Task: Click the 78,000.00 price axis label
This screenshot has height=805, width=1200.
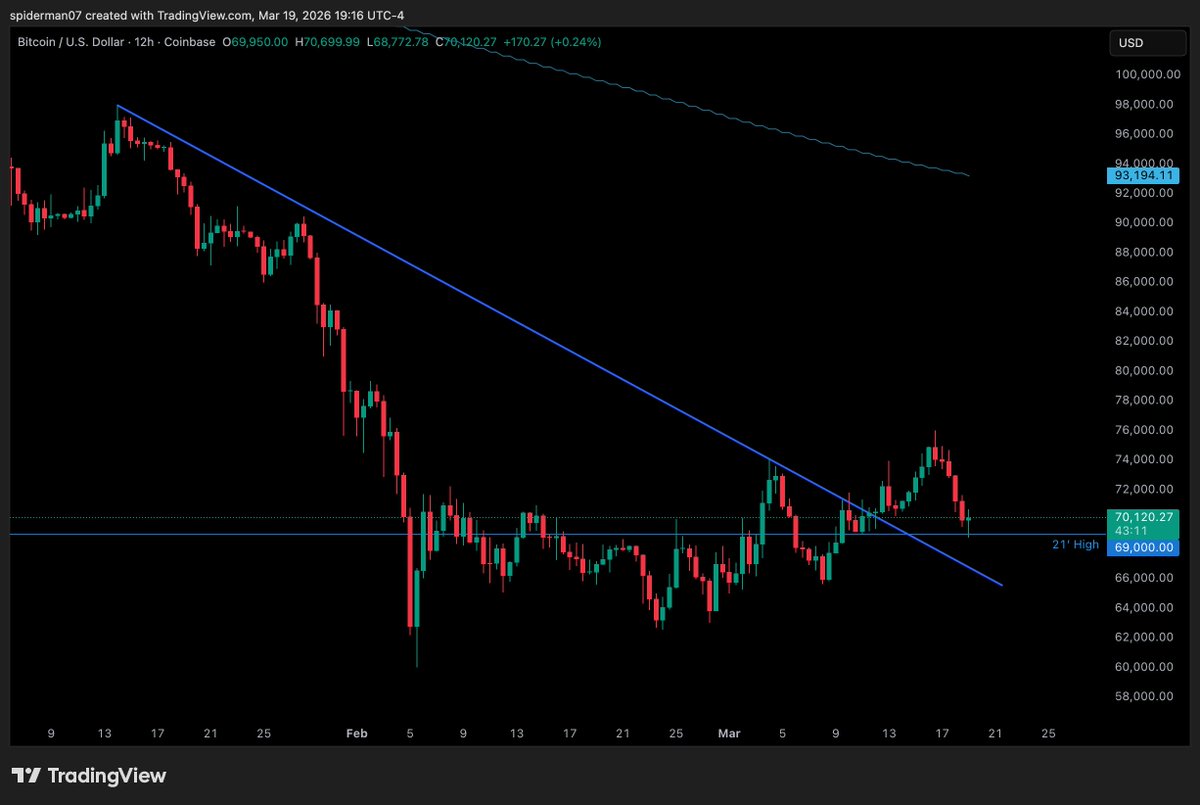Action: (x=1145, y=400)
